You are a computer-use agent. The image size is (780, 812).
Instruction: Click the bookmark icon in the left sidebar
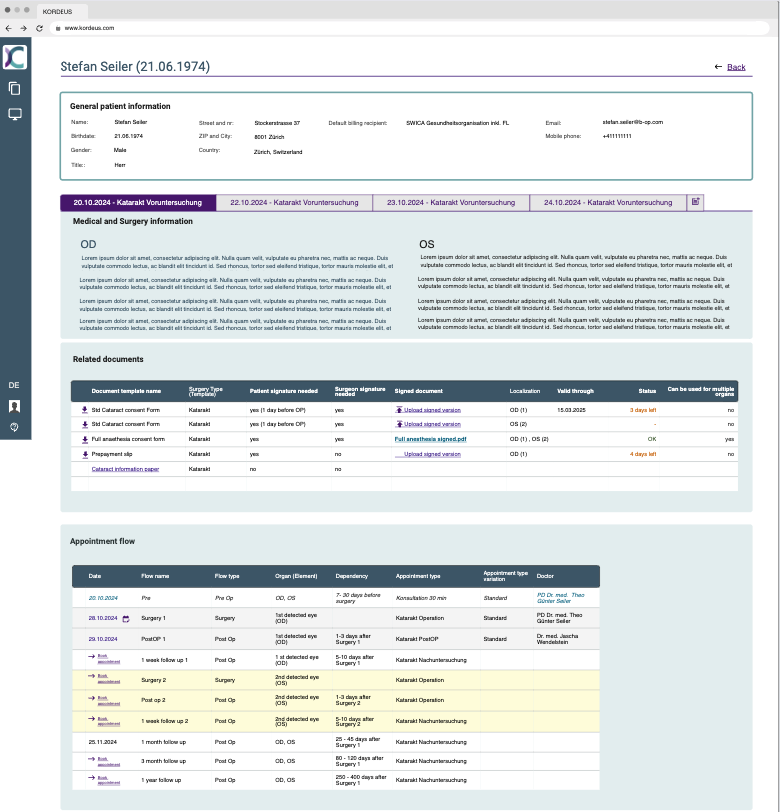click(15, 406)
